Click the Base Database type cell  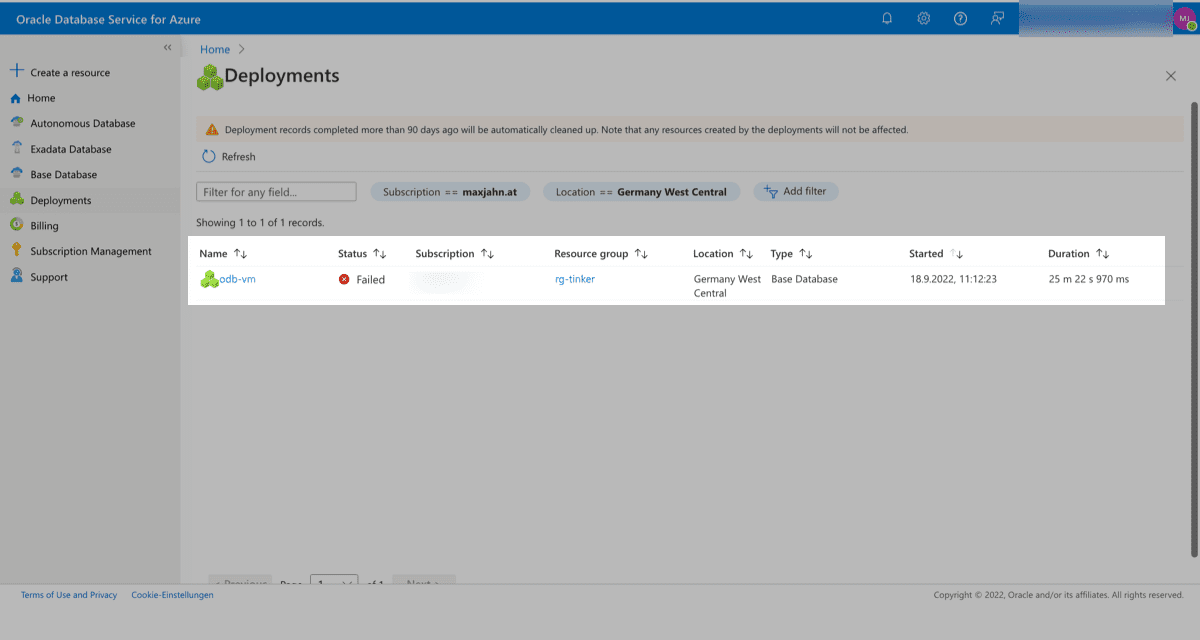[804, 279]
